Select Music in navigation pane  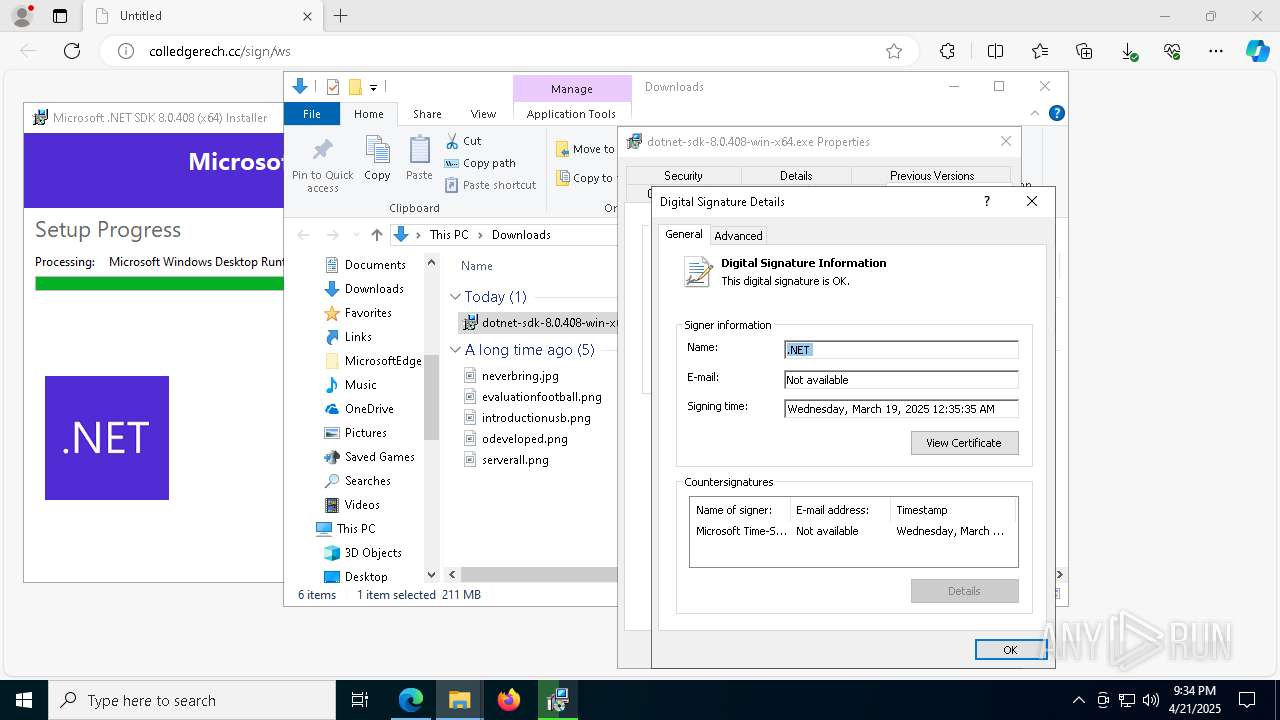pos(360,385)
